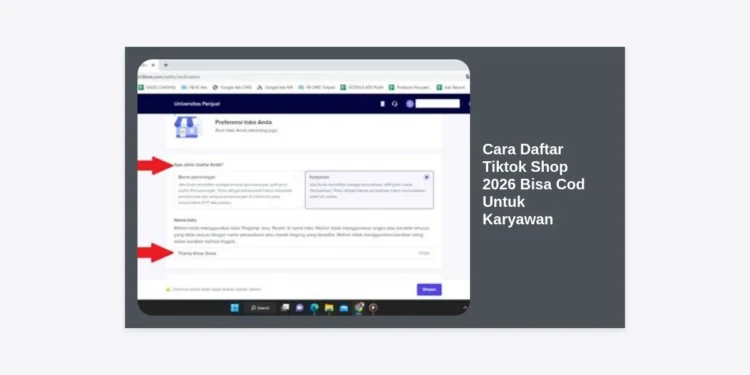Viewport: 750px width, 375px height.
Task: Open the Products sheet bookmark
Action: click(410, 88)
